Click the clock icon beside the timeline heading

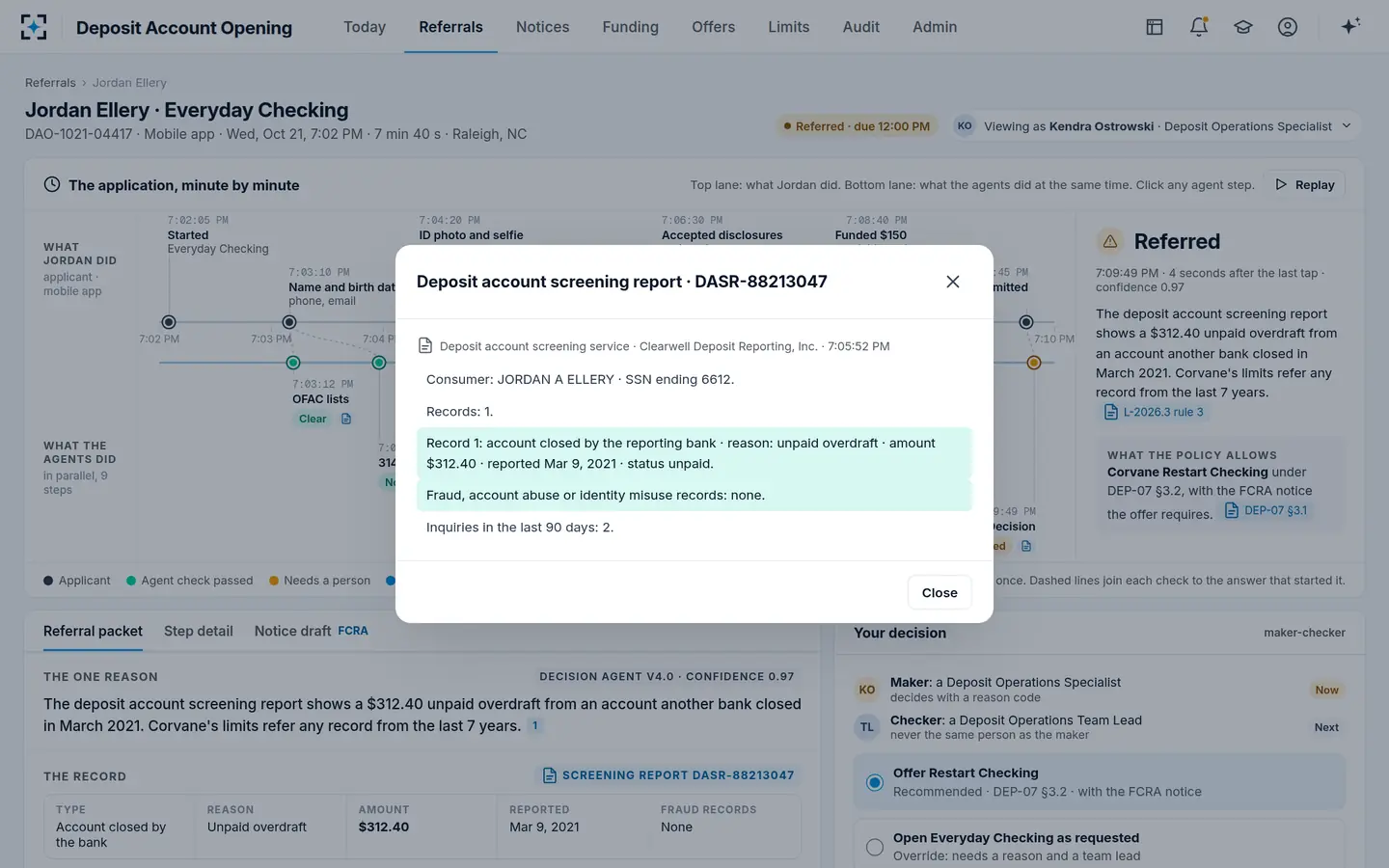pos(52,184)
